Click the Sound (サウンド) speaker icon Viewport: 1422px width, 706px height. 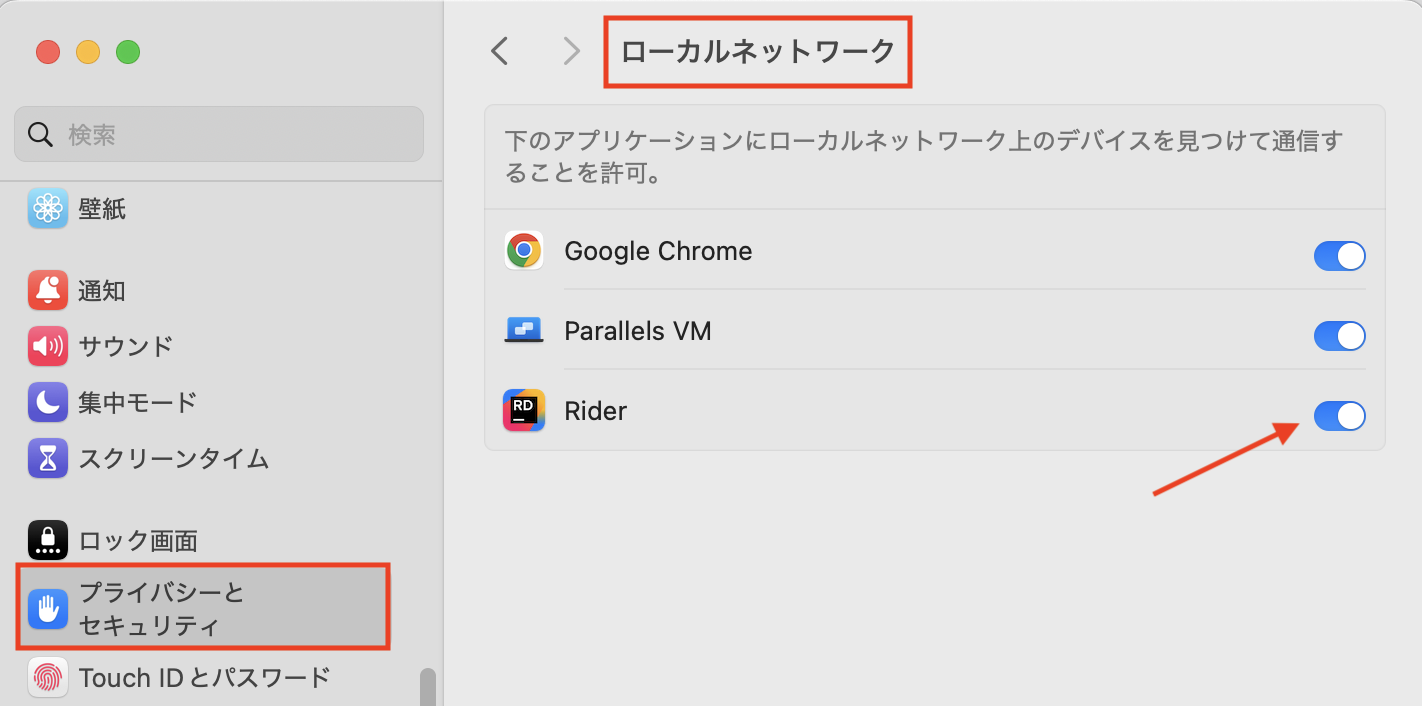[48, 347]
